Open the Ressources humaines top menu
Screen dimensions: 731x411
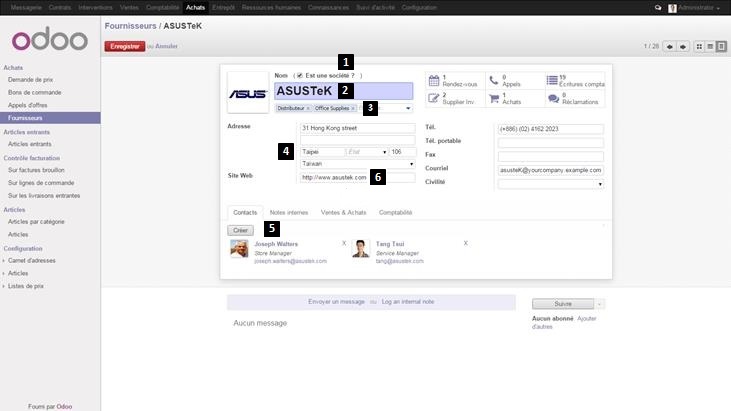(x=271, y=8)
